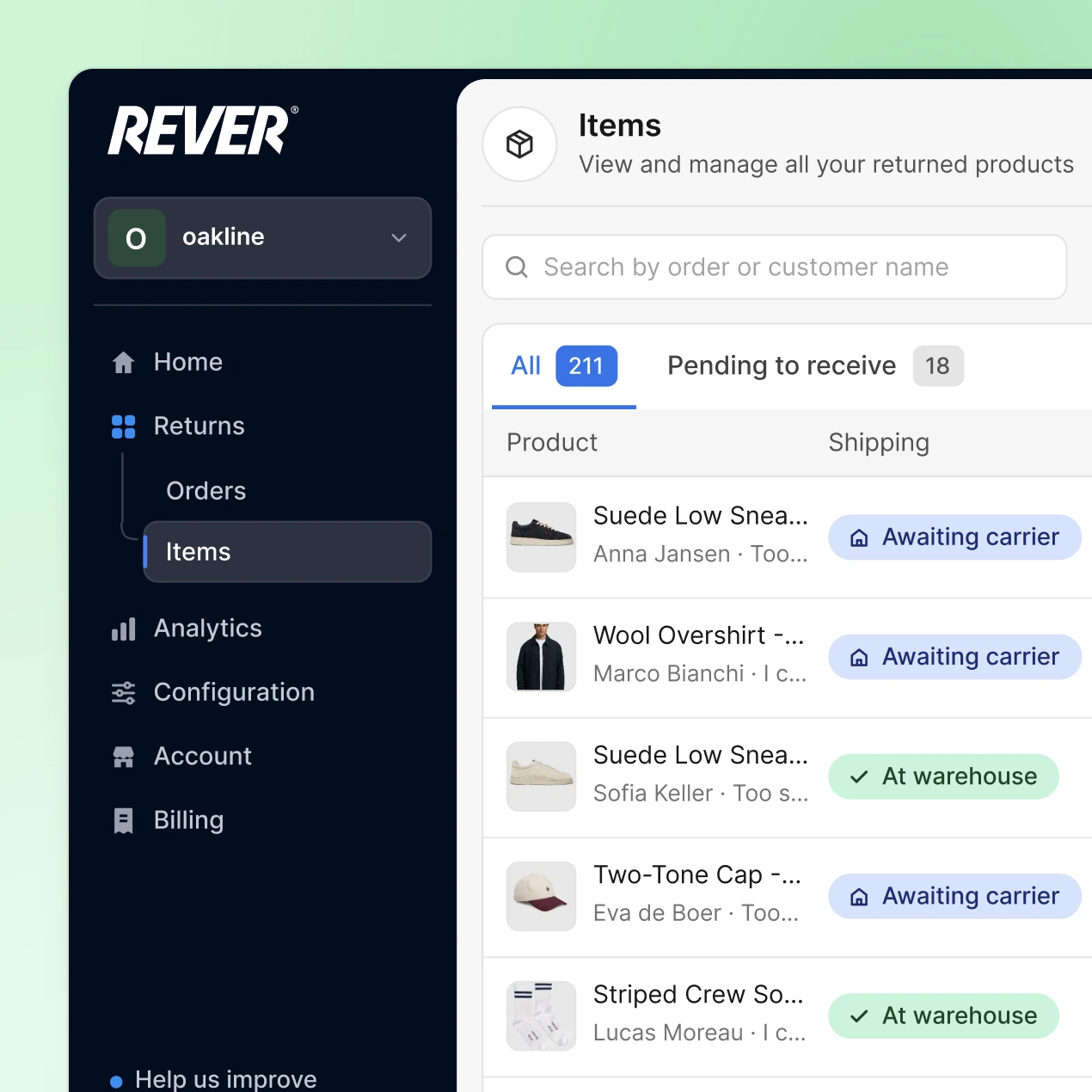Click the Home house icon
Image resolution: width=1092 pixels, height=1092 pixels.
(124, 362)
